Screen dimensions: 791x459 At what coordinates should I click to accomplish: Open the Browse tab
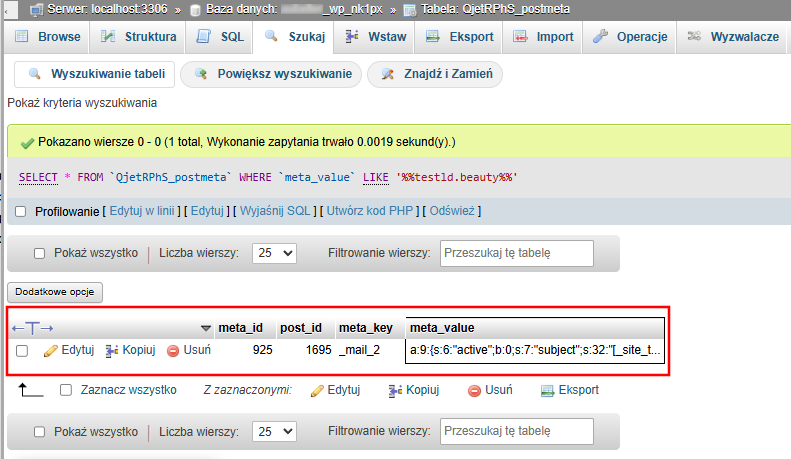click(47, 37)
